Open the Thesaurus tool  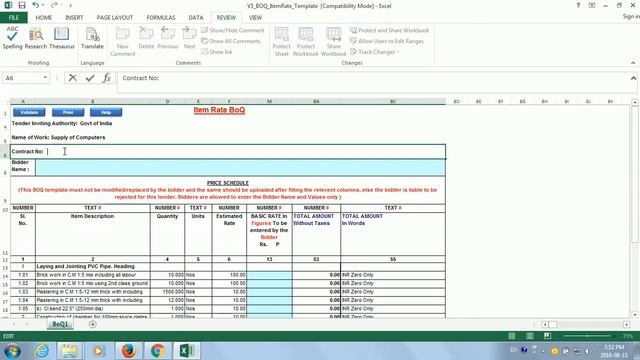coord(62,38)
